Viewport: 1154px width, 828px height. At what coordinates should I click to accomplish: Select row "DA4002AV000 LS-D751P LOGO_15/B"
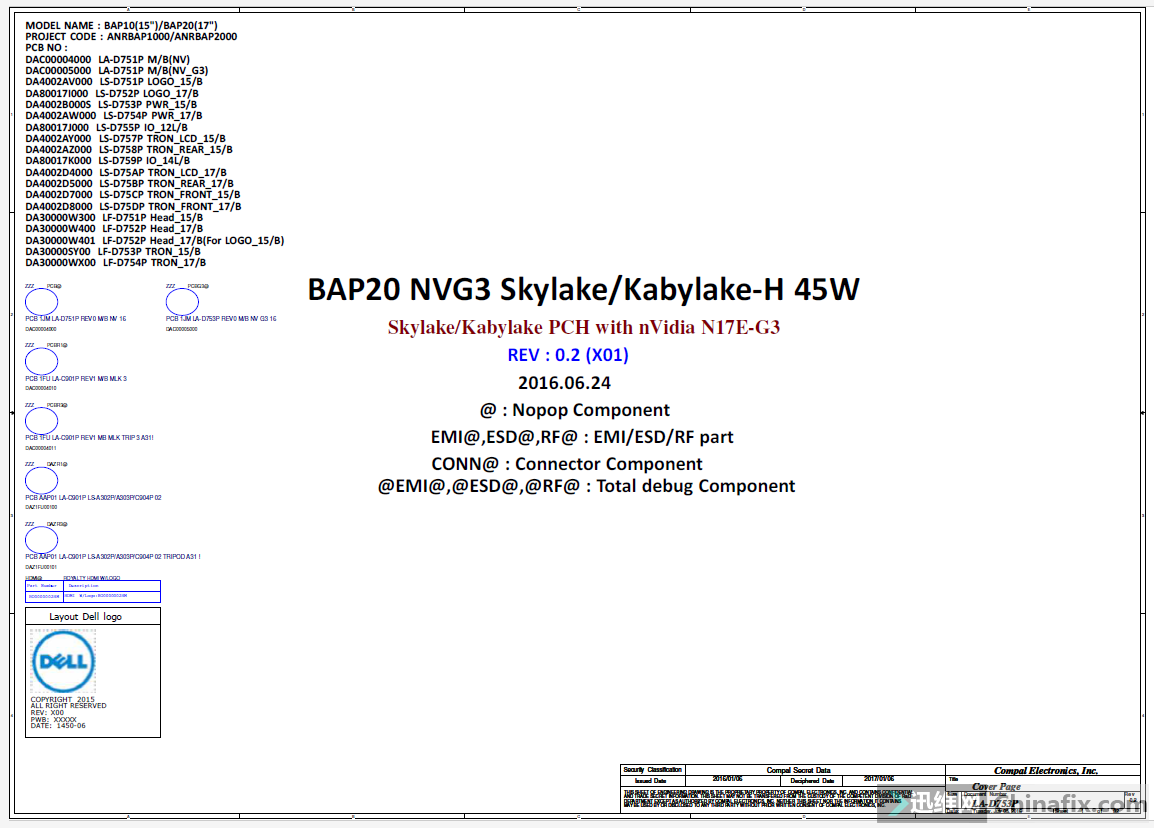click(x=114, y=82)
